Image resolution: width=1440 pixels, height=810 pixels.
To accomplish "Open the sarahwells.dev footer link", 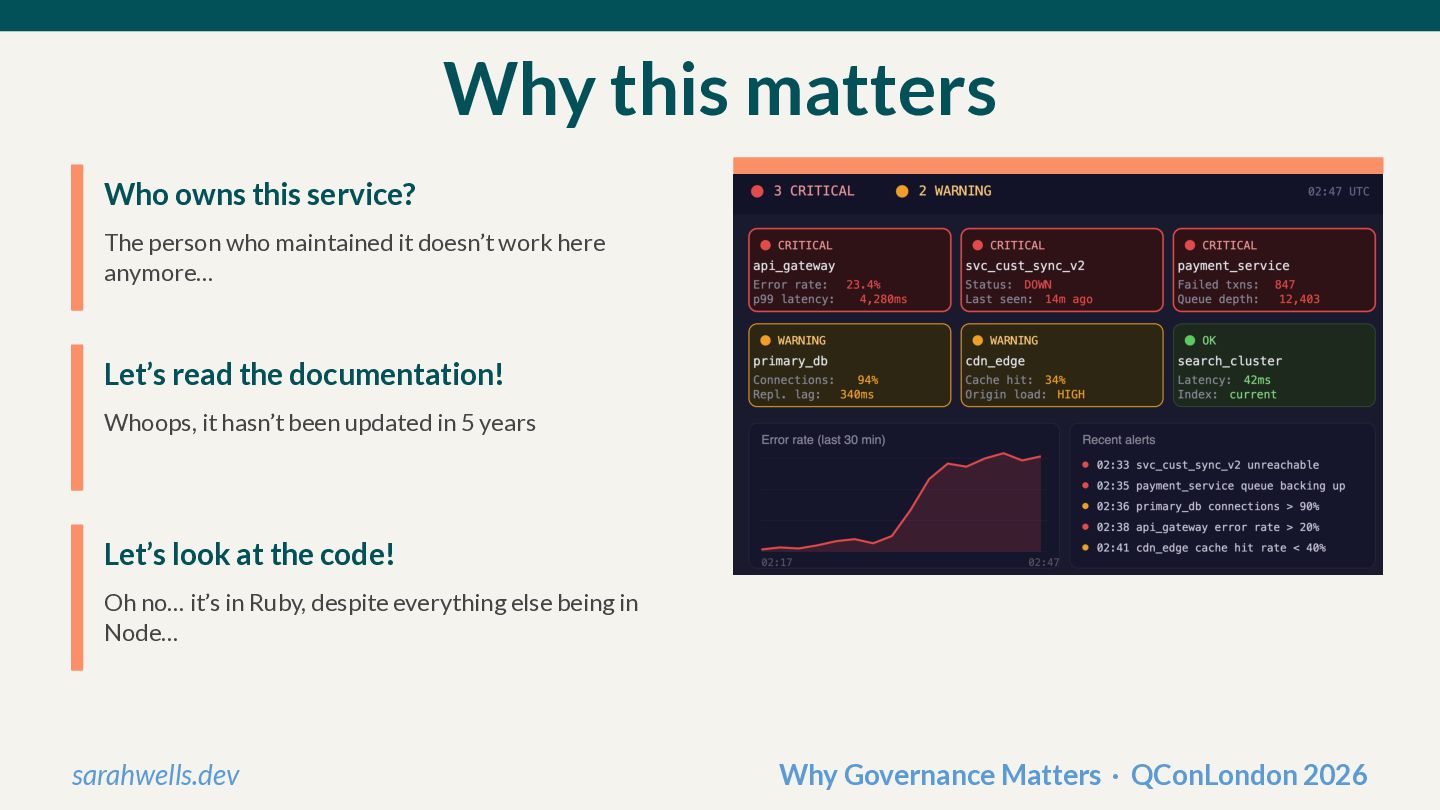I will pyautogui.click(x=156, y=775).
